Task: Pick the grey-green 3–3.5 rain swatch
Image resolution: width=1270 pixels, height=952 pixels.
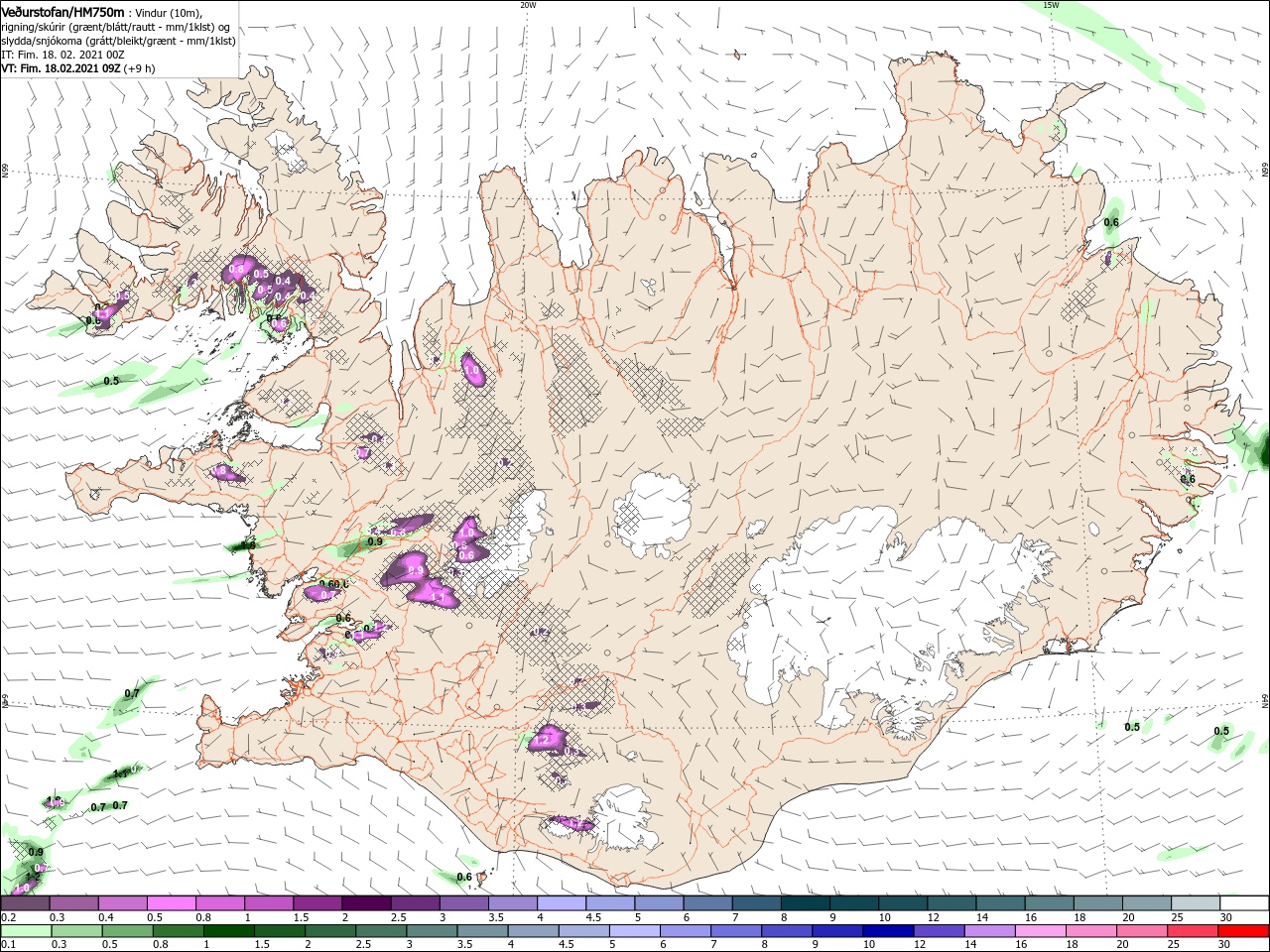Action: point(433,931)
